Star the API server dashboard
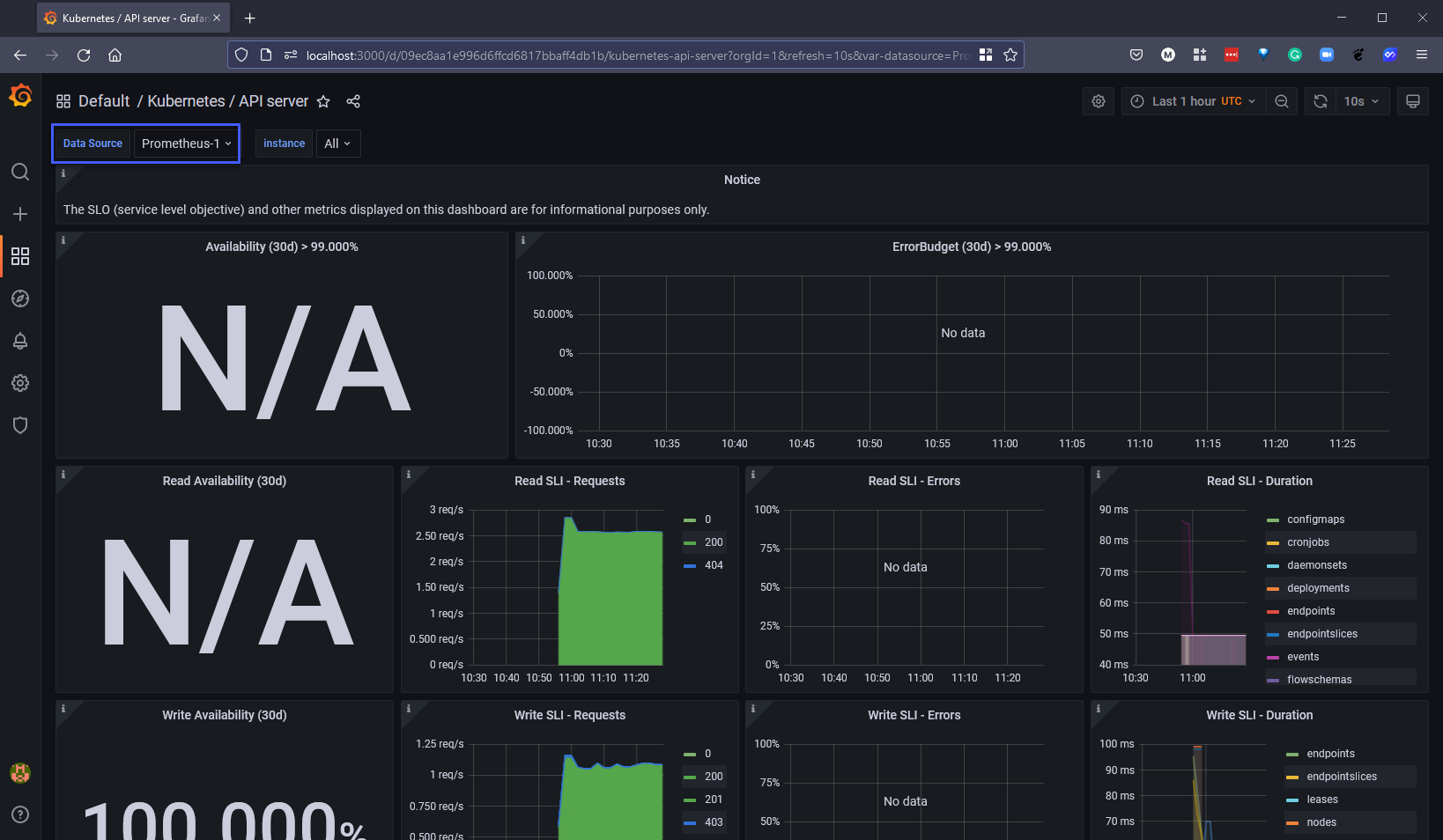This screenshot has height=840, width=1443. [323, 101]
